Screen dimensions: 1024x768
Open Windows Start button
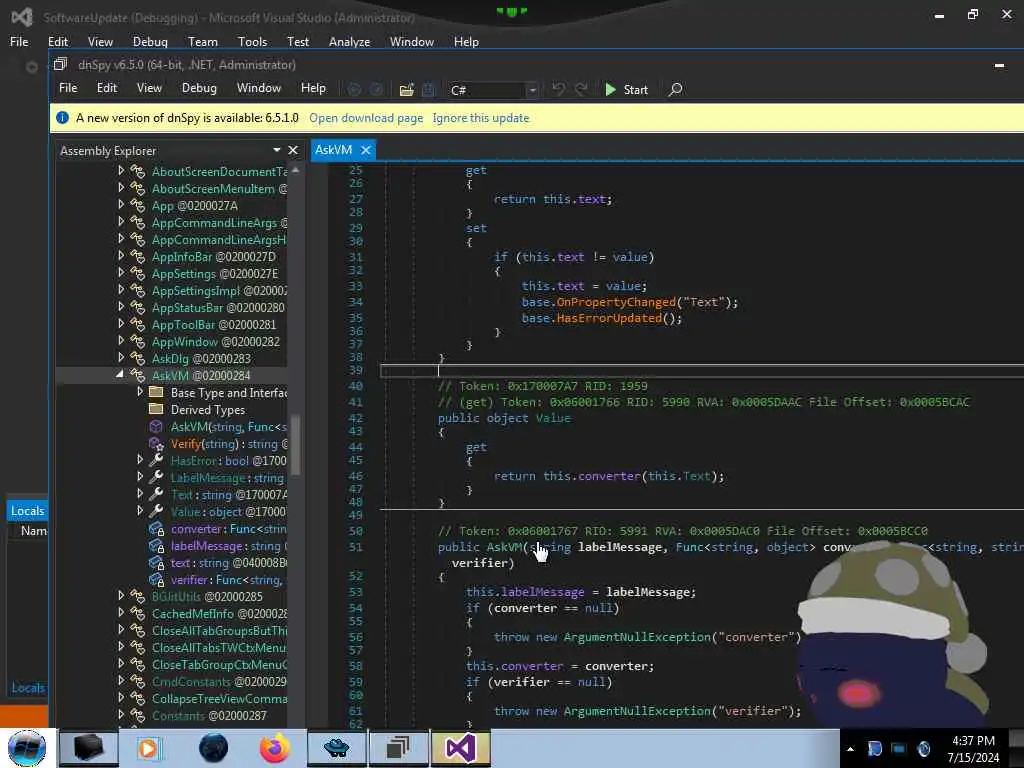[27, 748]
